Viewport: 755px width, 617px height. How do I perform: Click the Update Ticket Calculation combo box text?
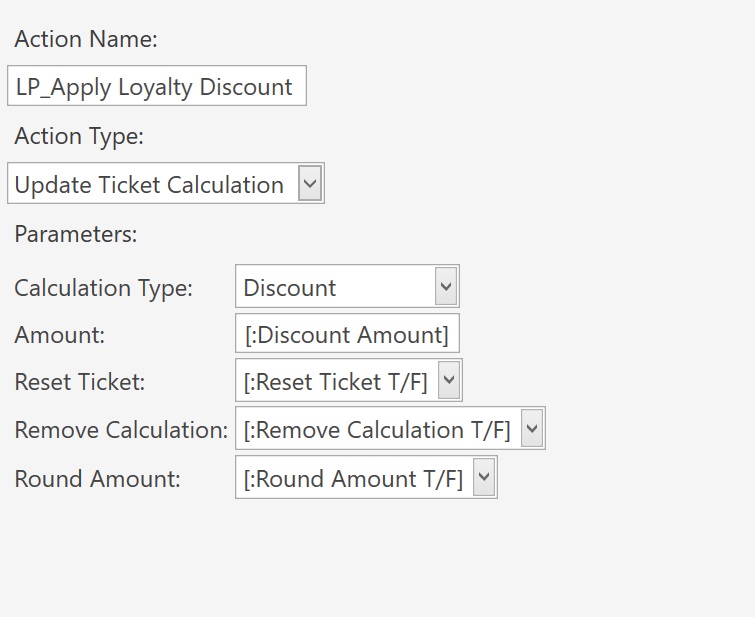click(149, 185)
